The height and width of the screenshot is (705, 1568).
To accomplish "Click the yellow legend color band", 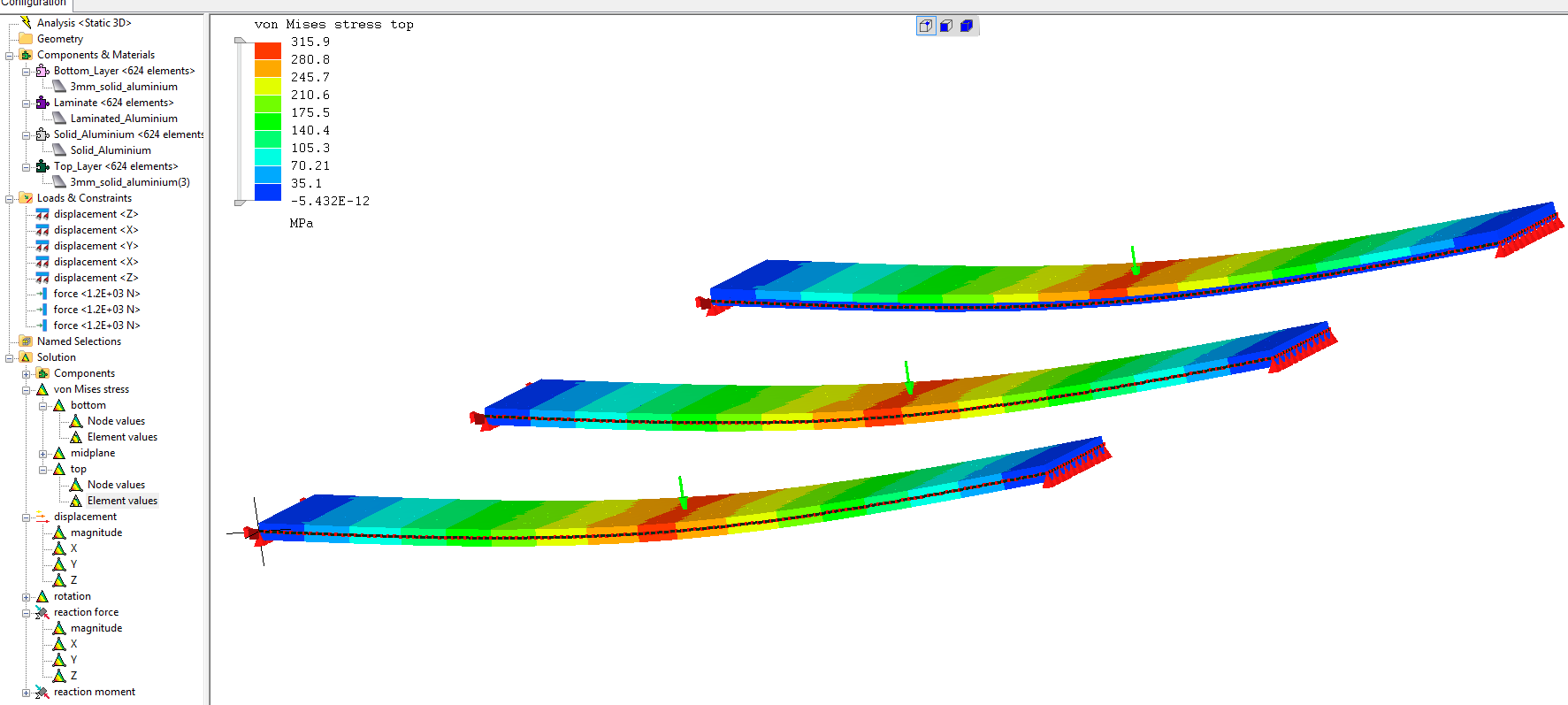I will coord(268,86).
